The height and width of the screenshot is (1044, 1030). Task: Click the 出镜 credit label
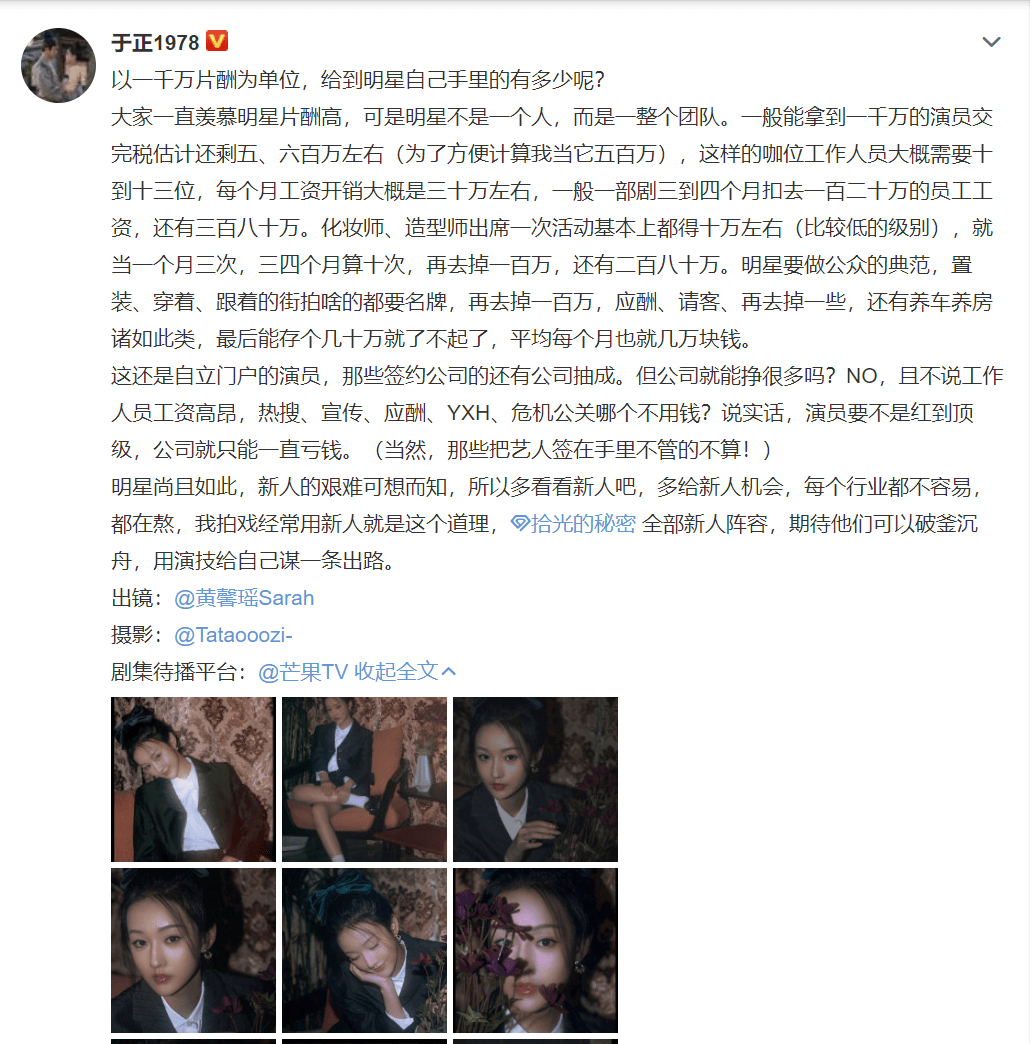[136, 598]
